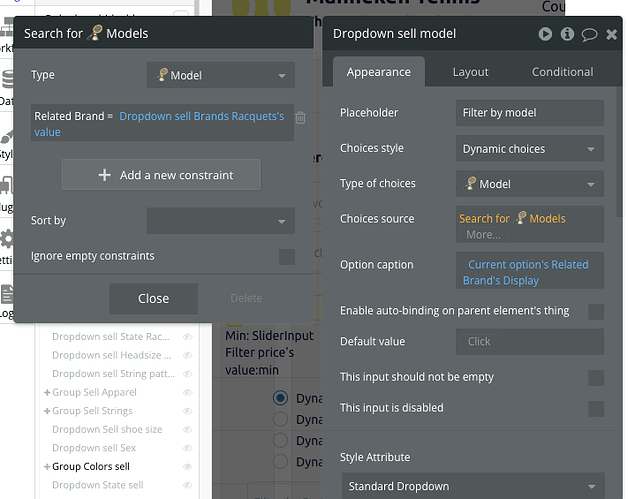
Task: Expand Group Sell Apparel in elements tree
Action: 47,392
